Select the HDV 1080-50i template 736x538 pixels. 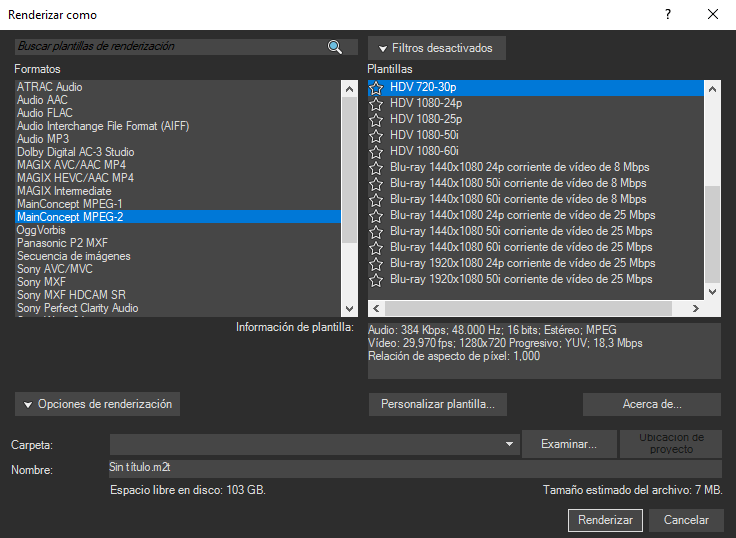(536, 136)
